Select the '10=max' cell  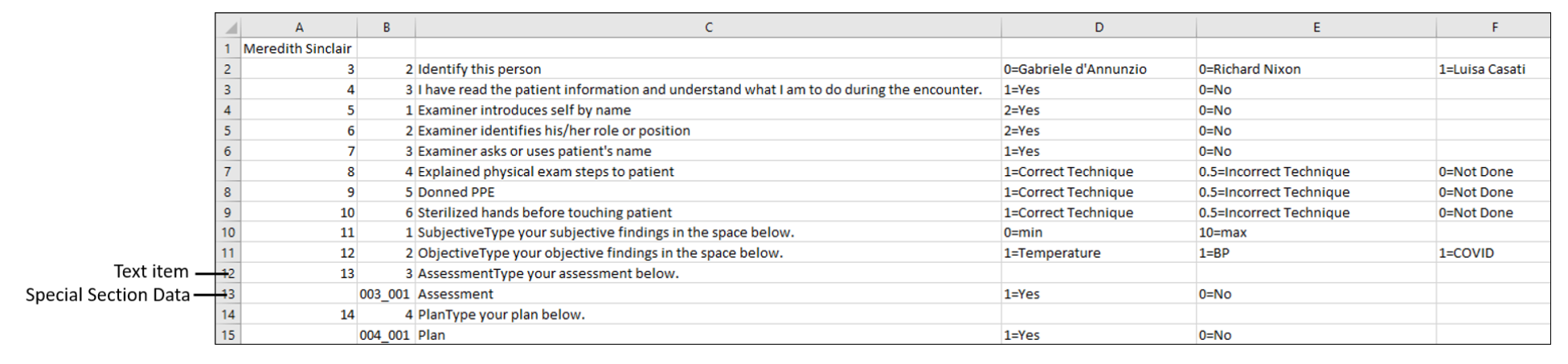[x=1316, y=232]
